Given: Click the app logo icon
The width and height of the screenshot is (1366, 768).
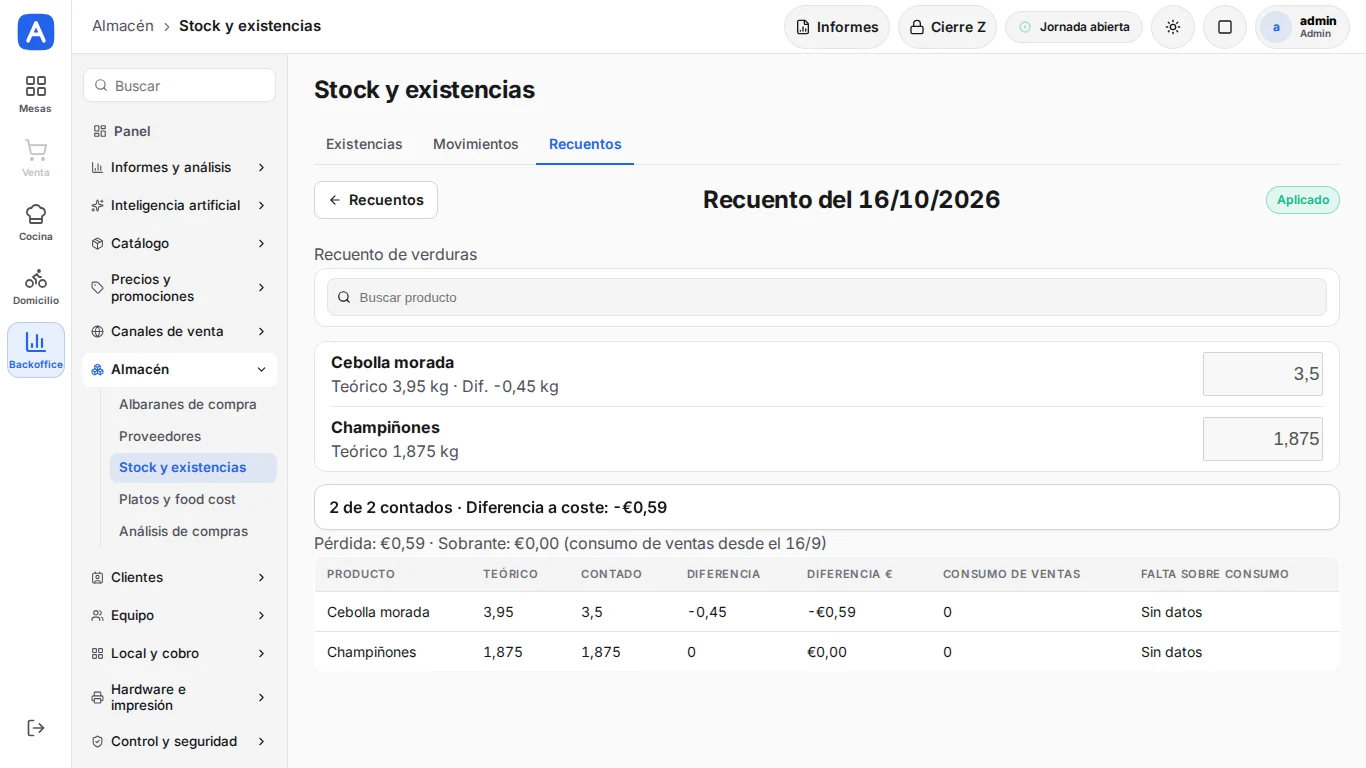Looking at the screenshot, I should click(36, 32).
